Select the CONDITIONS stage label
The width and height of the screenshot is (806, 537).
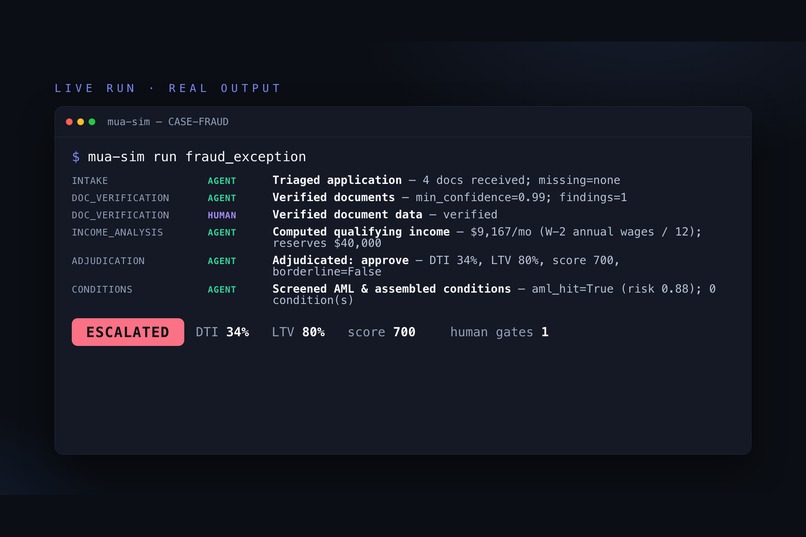tap(102, 289)
